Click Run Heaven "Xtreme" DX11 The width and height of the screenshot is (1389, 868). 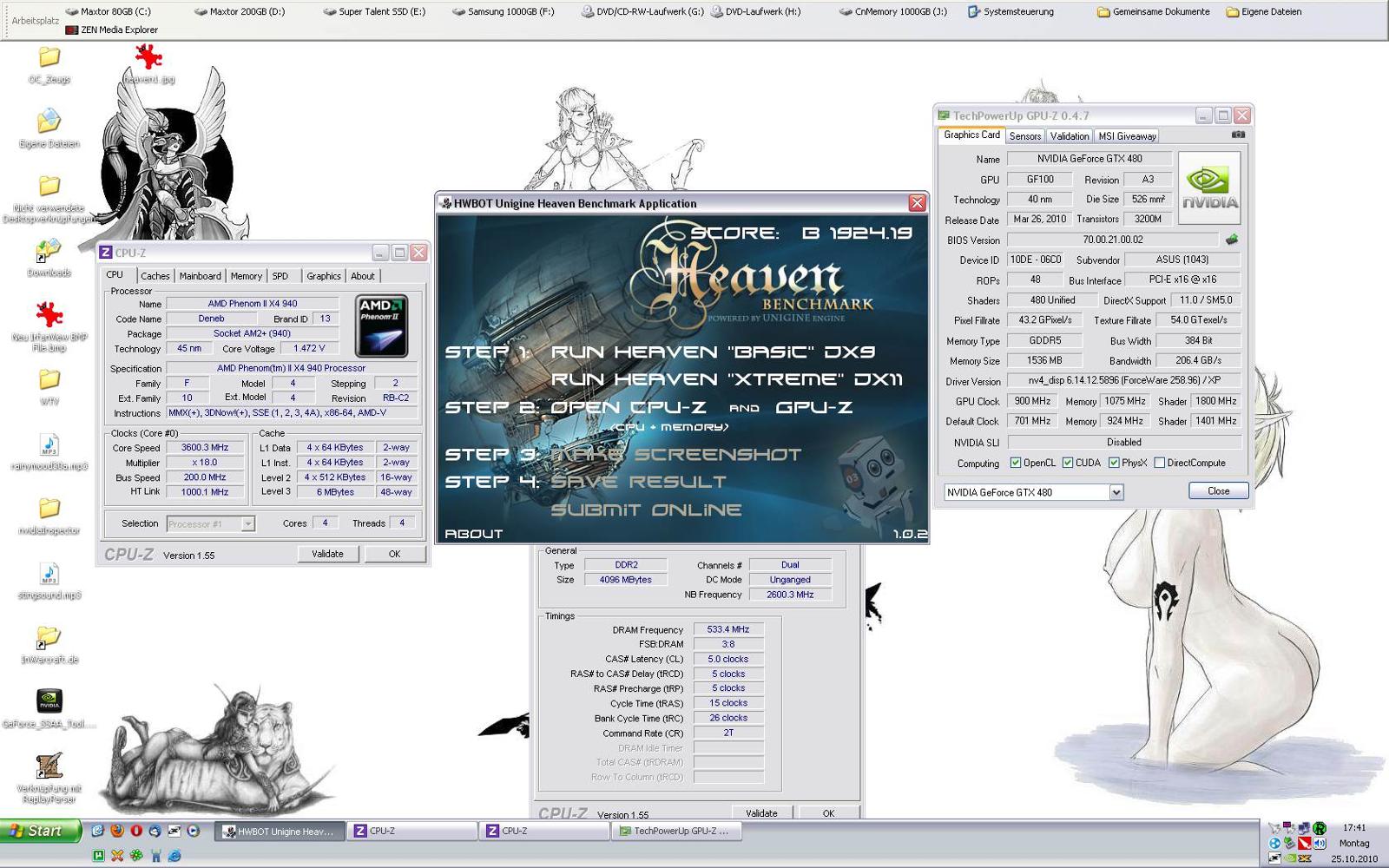tap(727, 379)
